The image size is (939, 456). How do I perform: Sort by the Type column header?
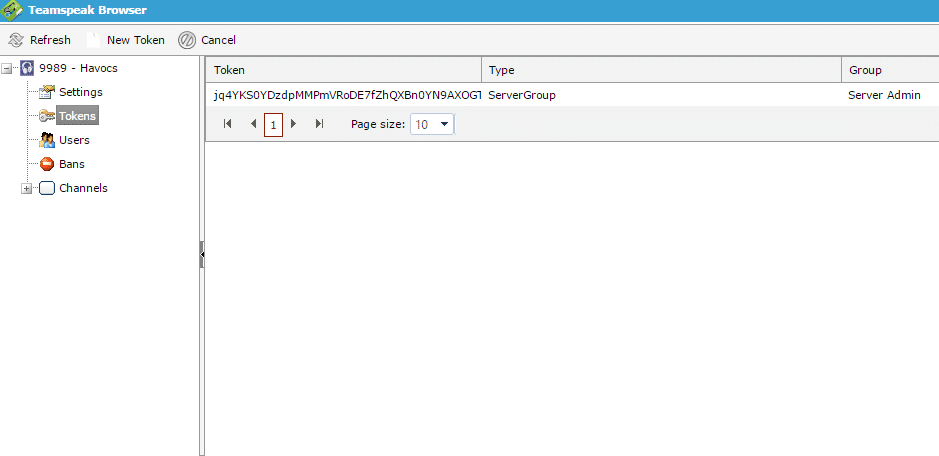(662, 70)
